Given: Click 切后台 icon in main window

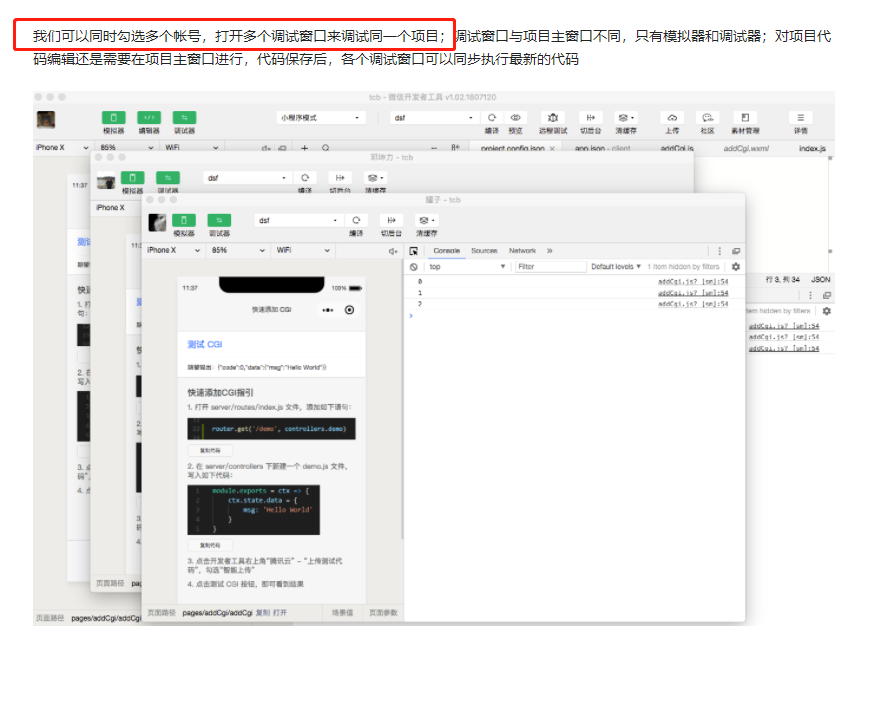Looking at the screenshot, I should pyautogui.click(x=590, y=117).
